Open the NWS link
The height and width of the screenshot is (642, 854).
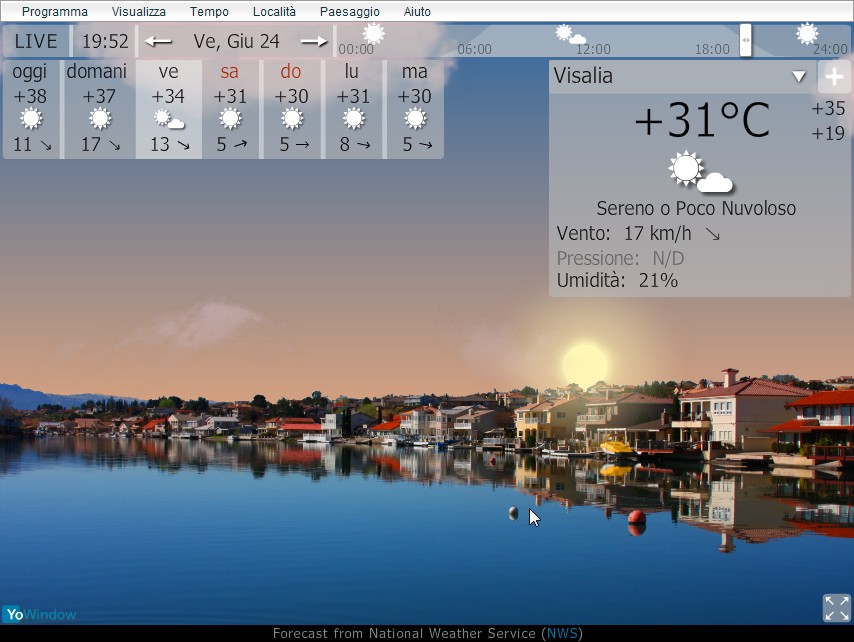pyautogui.click(x=562, y=633)
